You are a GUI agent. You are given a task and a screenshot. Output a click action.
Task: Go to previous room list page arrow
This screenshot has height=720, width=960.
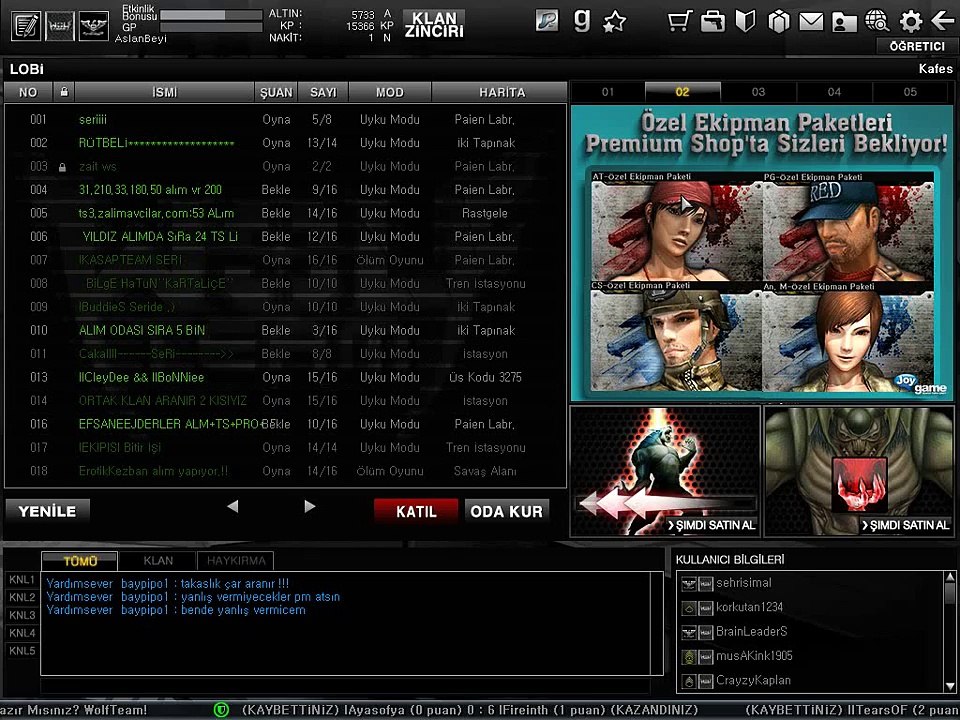pos(232,506)
